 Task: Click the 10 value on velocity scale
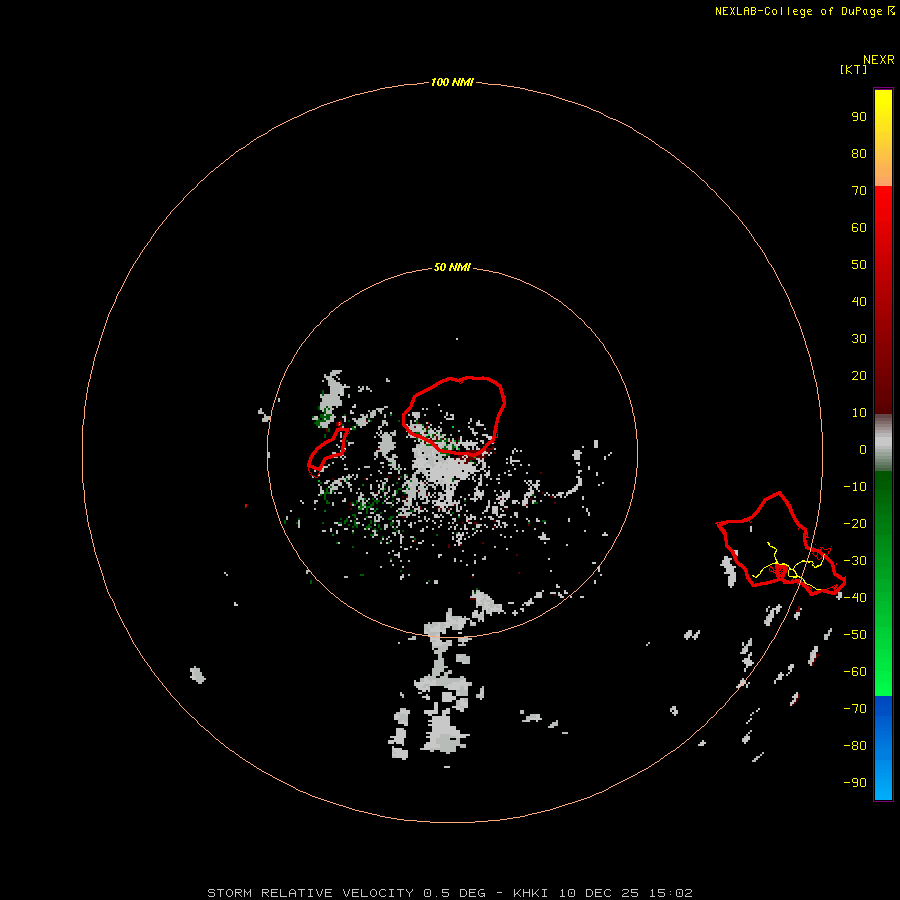coord(859,413)
